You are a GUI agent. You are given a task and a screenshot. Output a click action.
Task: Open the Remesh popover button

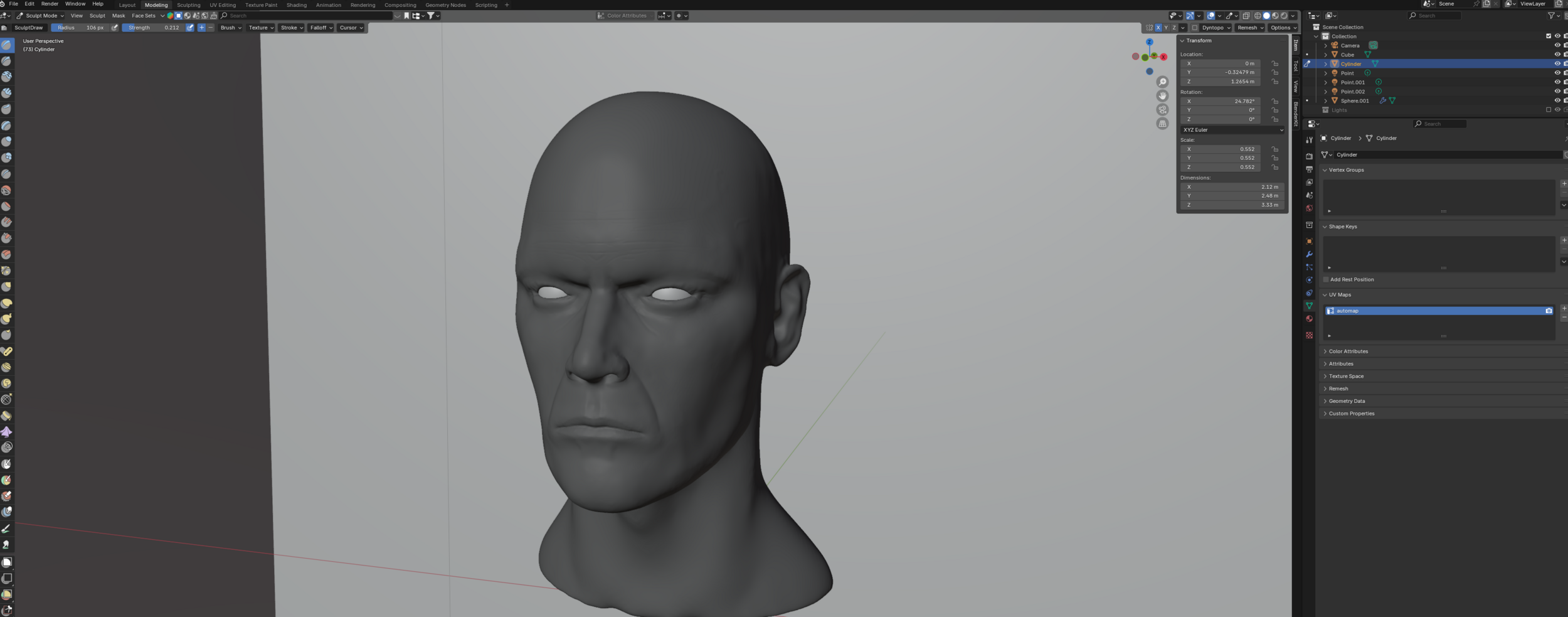[x=1249, y=28]
